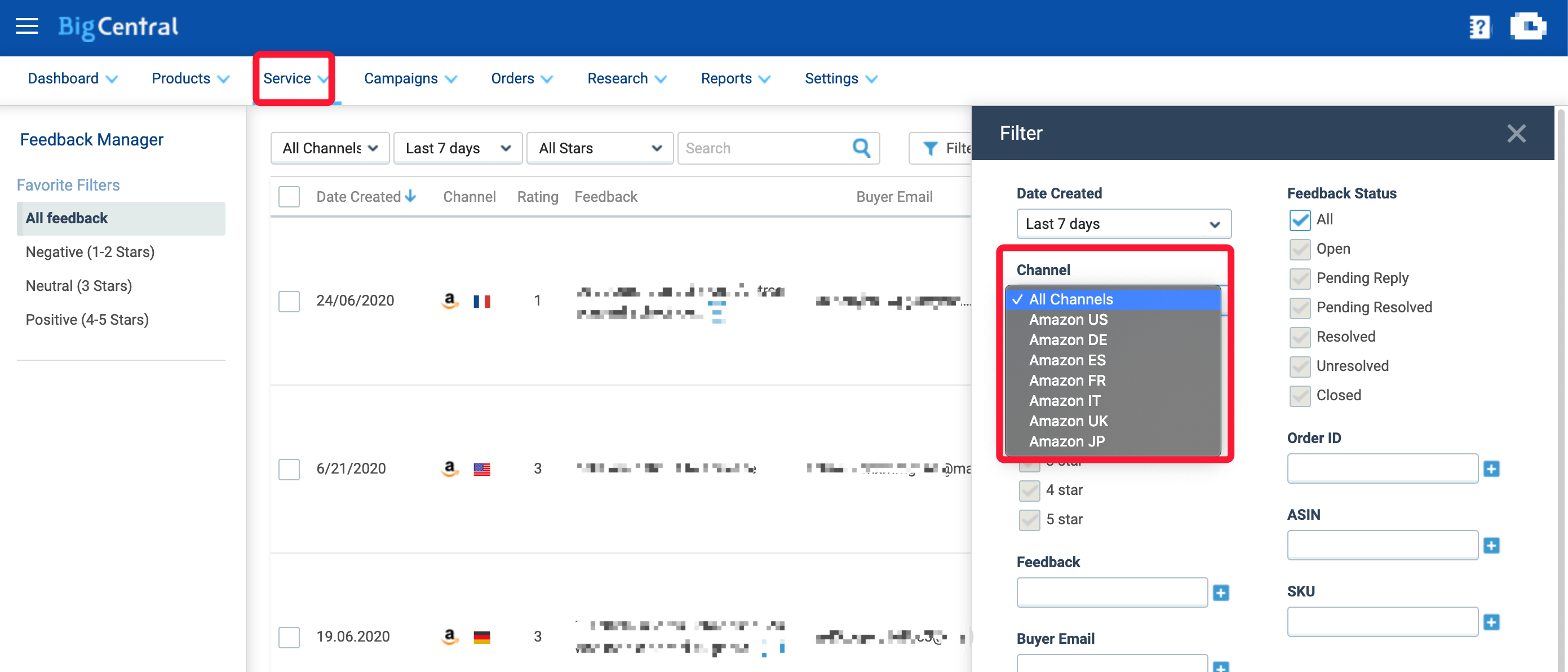The width and height of the screenshot is (1568, 672).
Task: Choose All Channels in channel list
Action: [1113, 299]
